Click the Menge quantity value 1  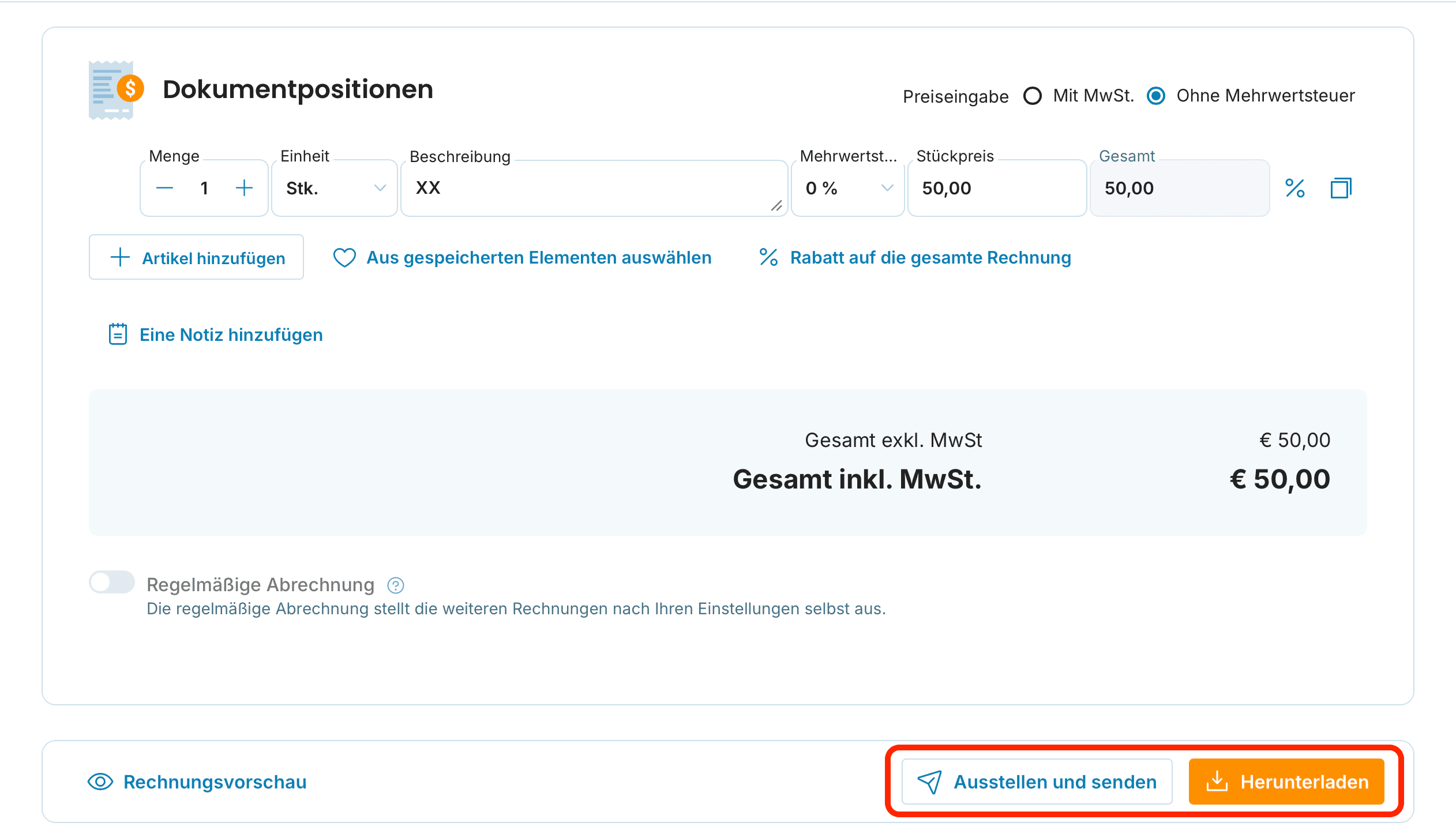click(204, 188)
